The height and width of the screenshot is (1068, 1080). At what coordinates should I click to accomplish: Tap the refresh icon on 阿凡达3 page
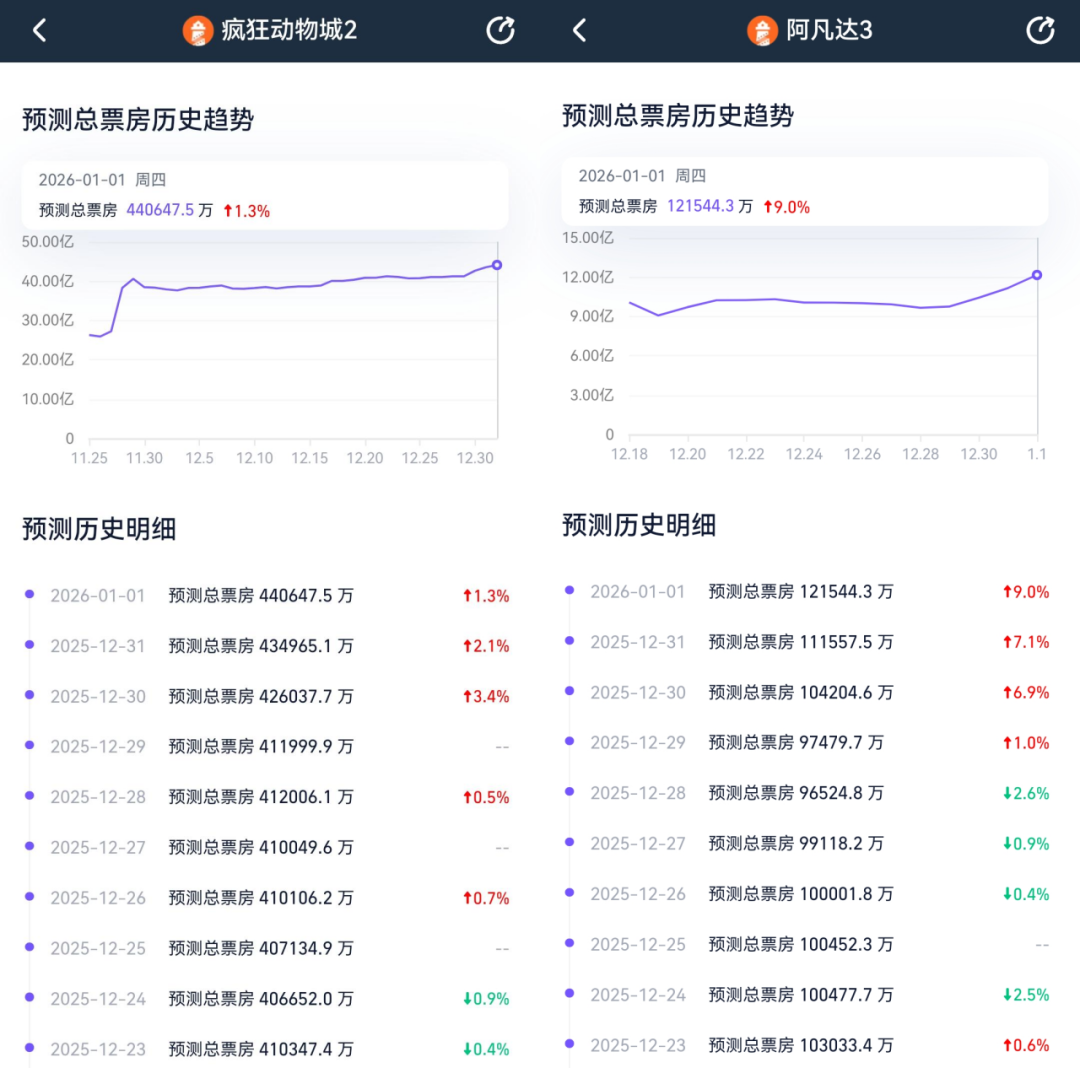coord(1040,30)
